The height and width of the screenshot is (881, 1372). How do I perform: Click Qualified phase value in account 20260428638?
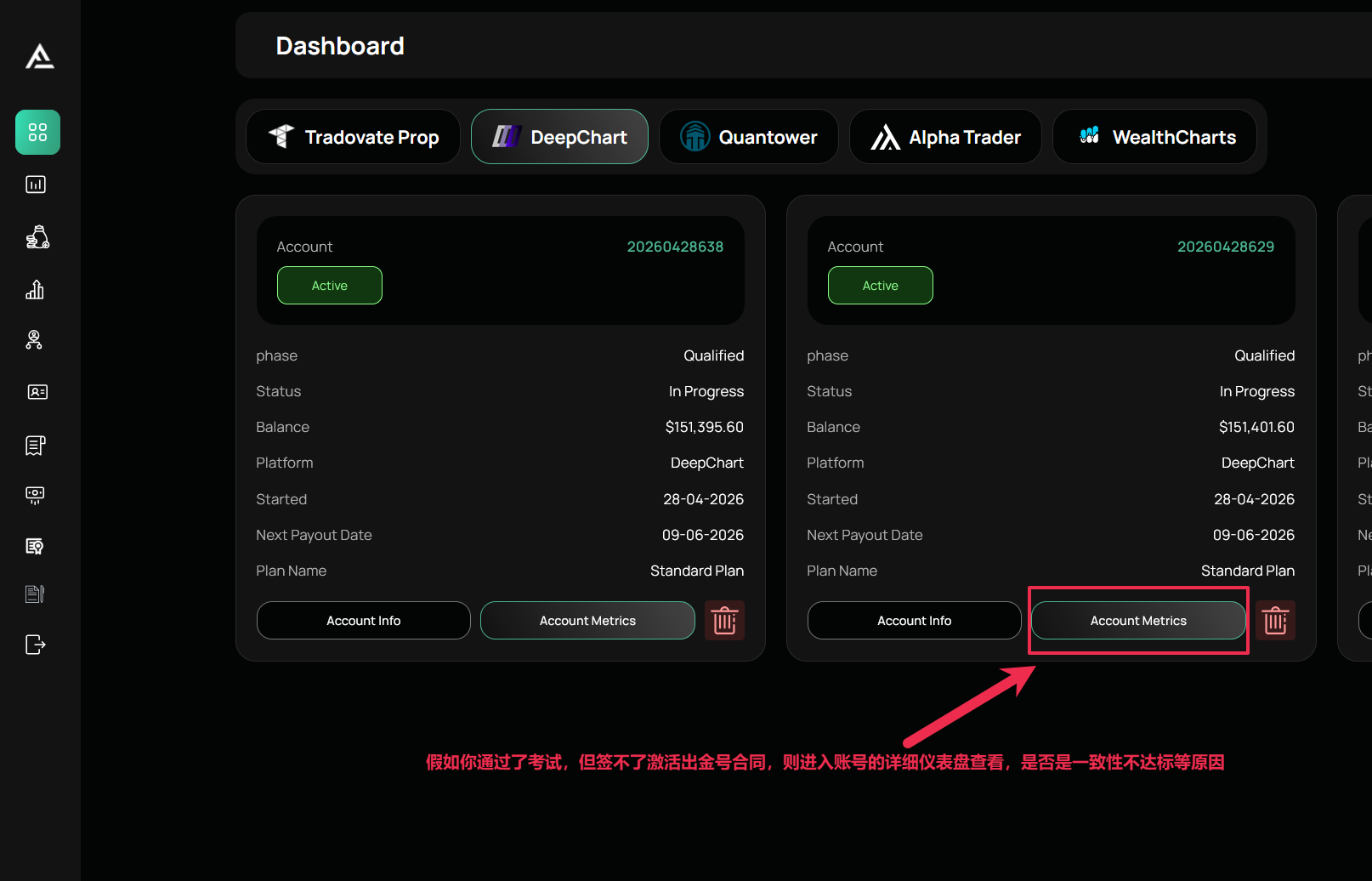click(714, 355)
